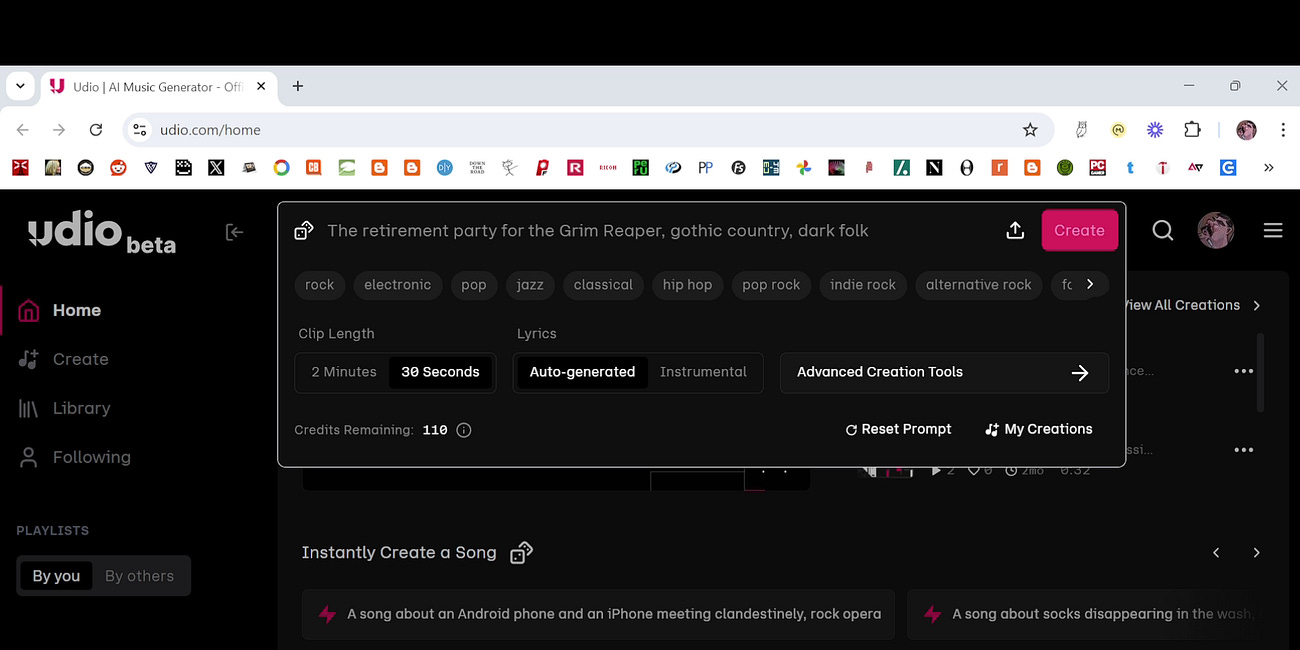Show hidden bookmarks with the double chevron
This screenshot has width=1300, height=650.
click(1268, 168)
